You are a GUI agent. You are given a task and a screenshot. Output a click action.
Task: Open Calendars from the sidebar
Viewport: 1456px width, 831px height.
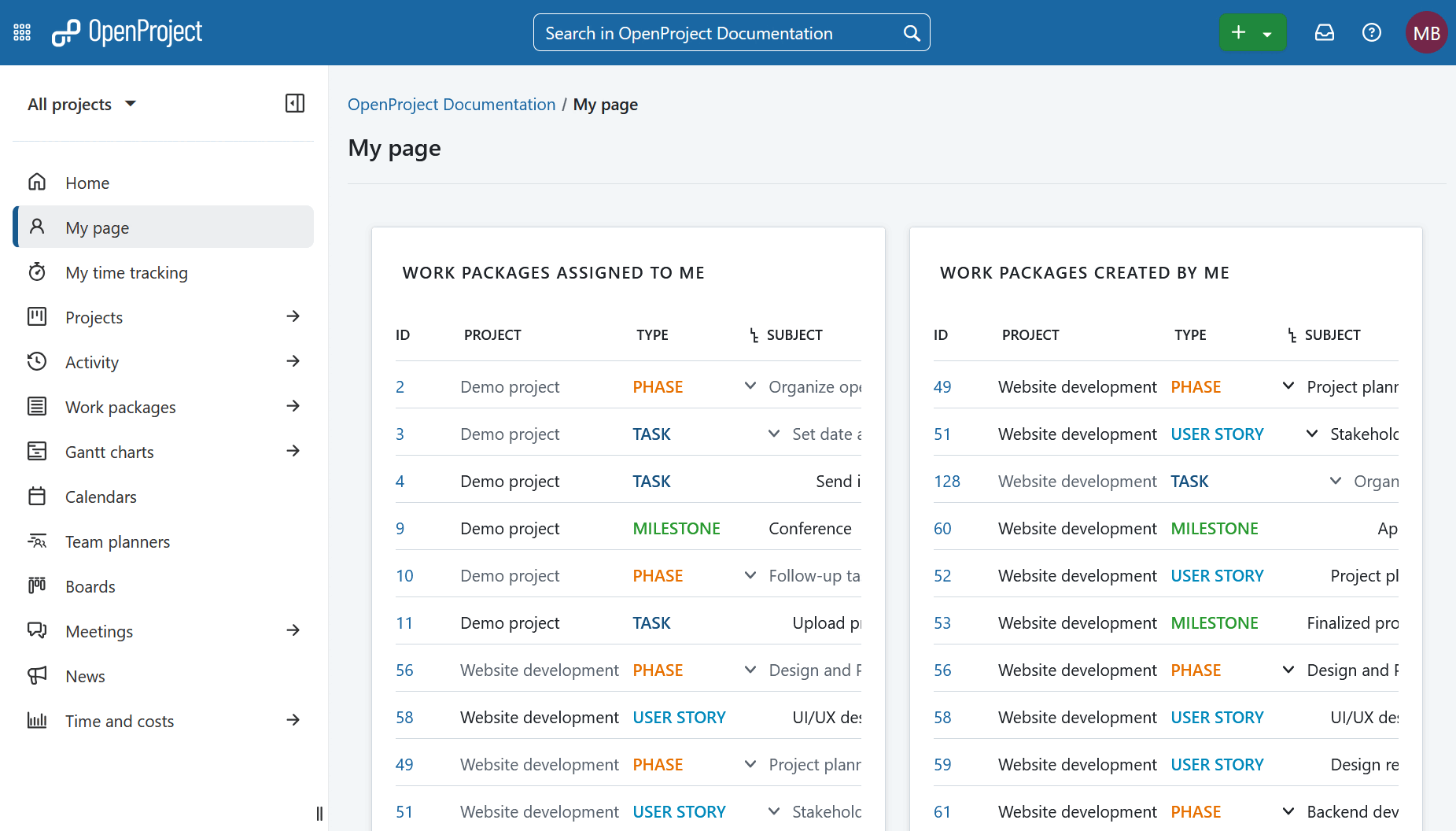click(x=100, y=497)
